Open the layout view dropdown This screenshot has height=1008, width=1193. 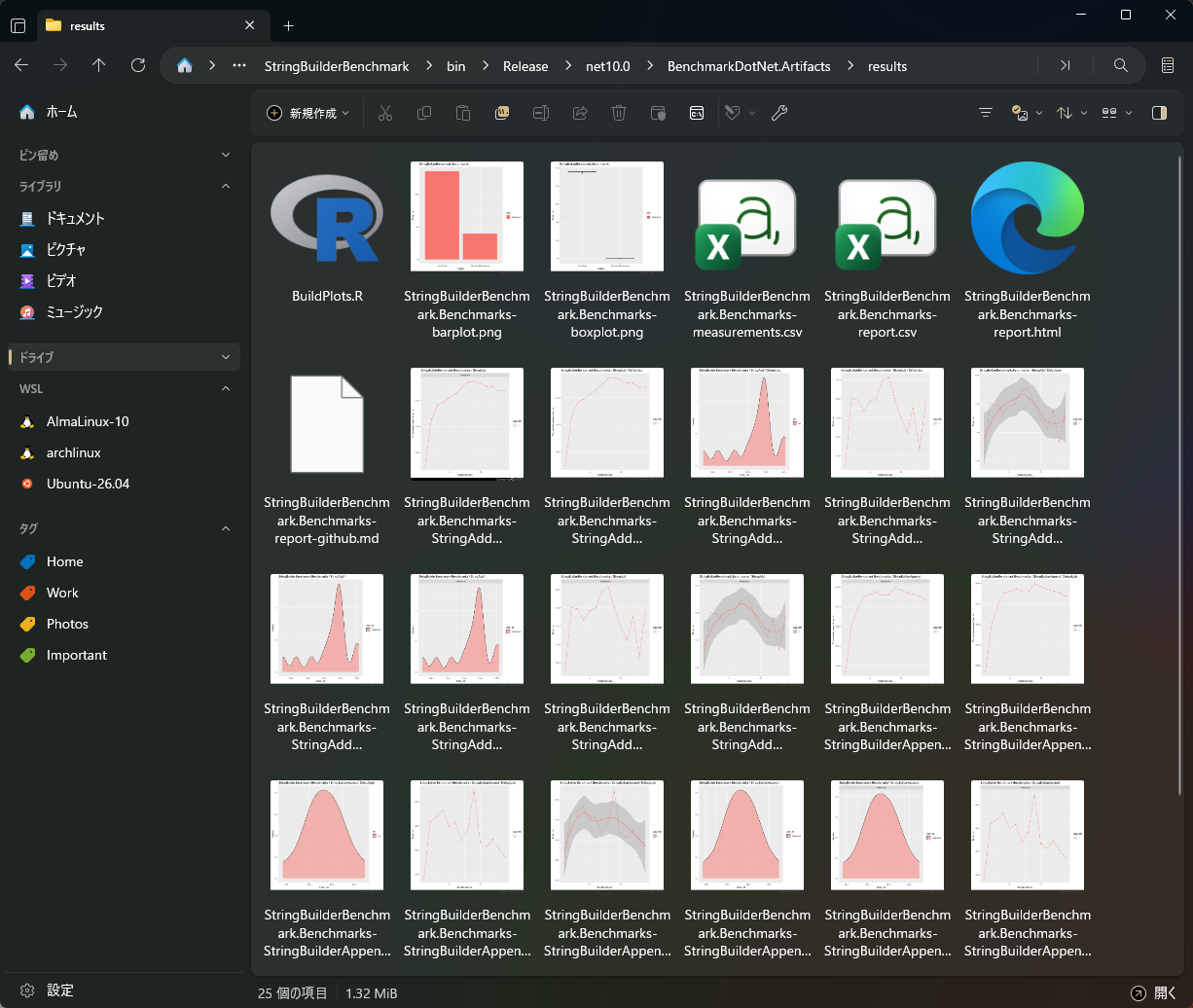tap(1117, 113)
